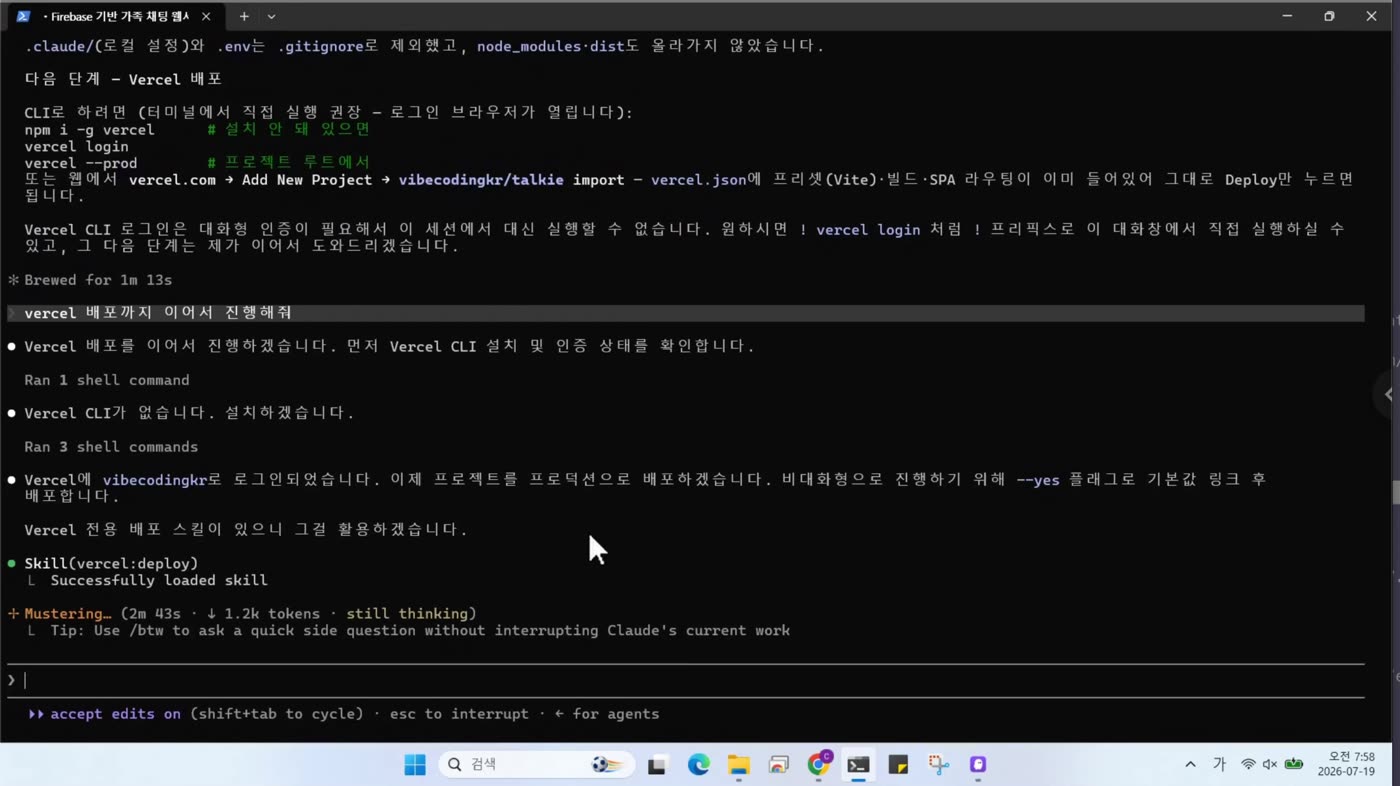Click 'Successfully loaded skill' text
This screenshot has height=786, width=1400.
coord(159,580)
